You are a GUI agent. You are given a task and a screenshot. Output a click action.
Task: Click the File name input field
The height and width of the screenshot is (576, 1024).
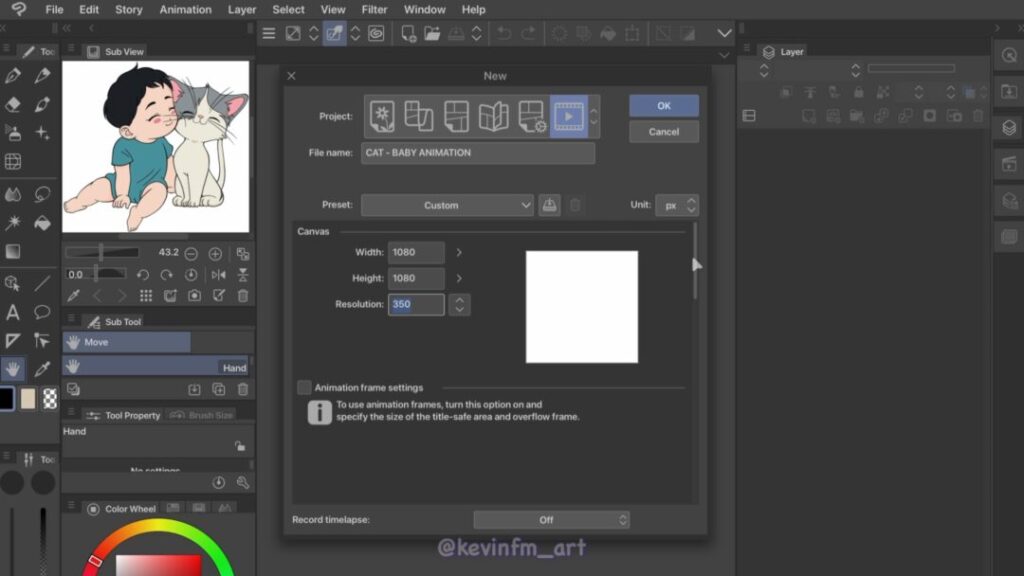tap(478, 153)
